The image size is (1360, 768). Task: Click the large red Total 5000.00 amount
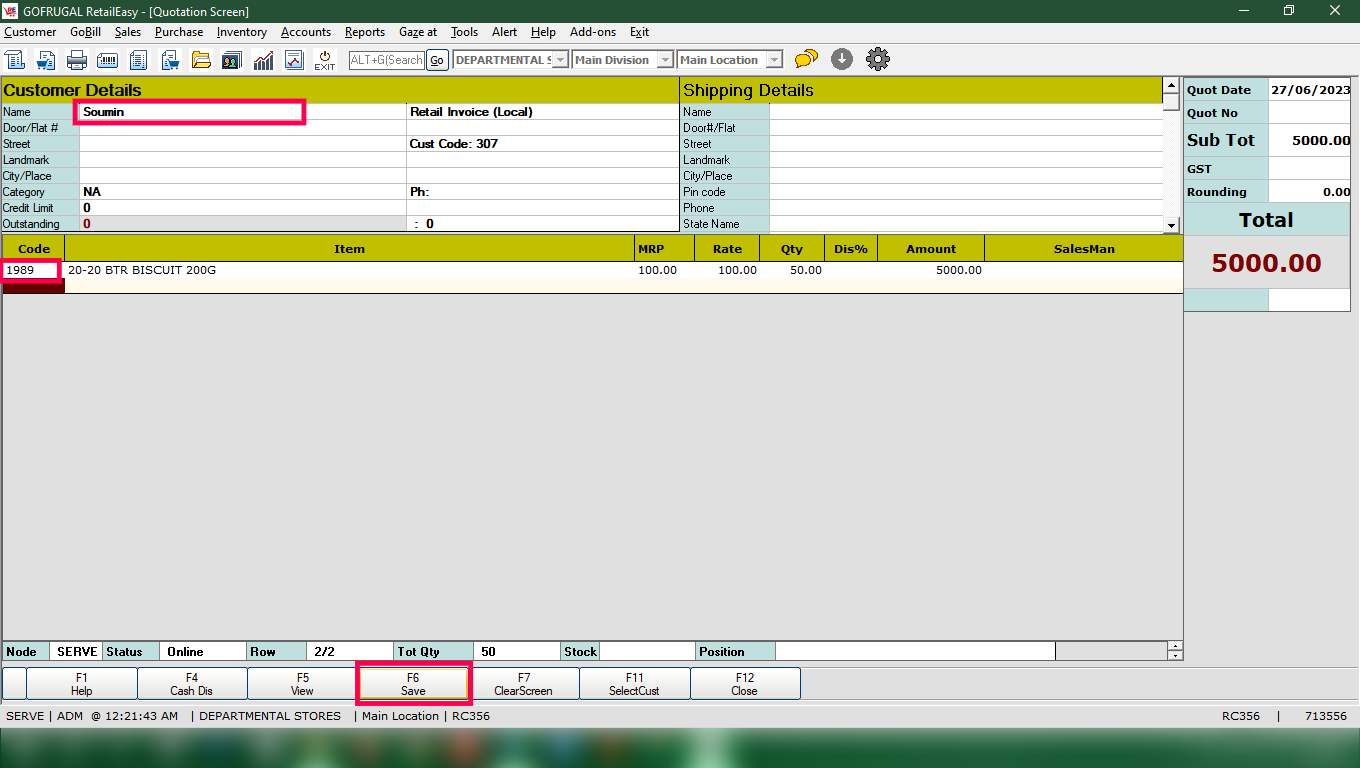[x=1266, y=264]
